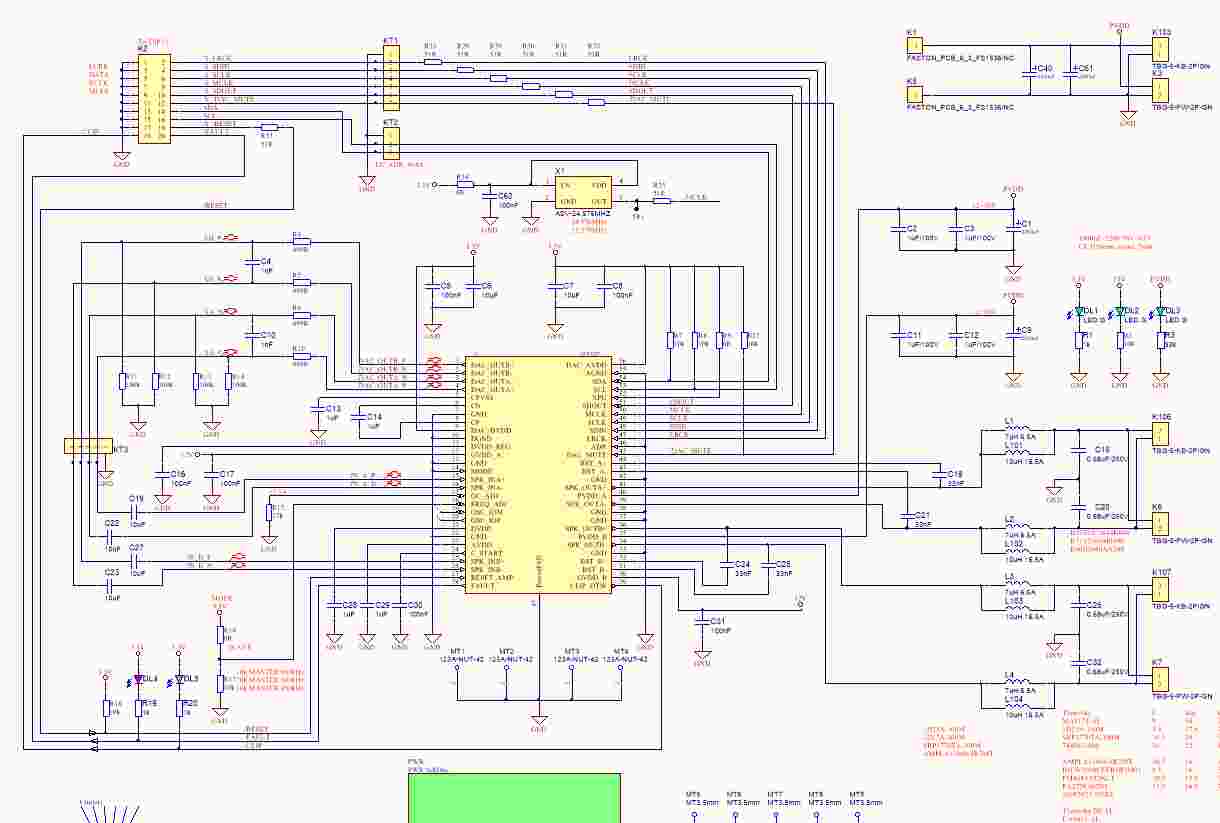Select capacitor C4

pos(250,262)
